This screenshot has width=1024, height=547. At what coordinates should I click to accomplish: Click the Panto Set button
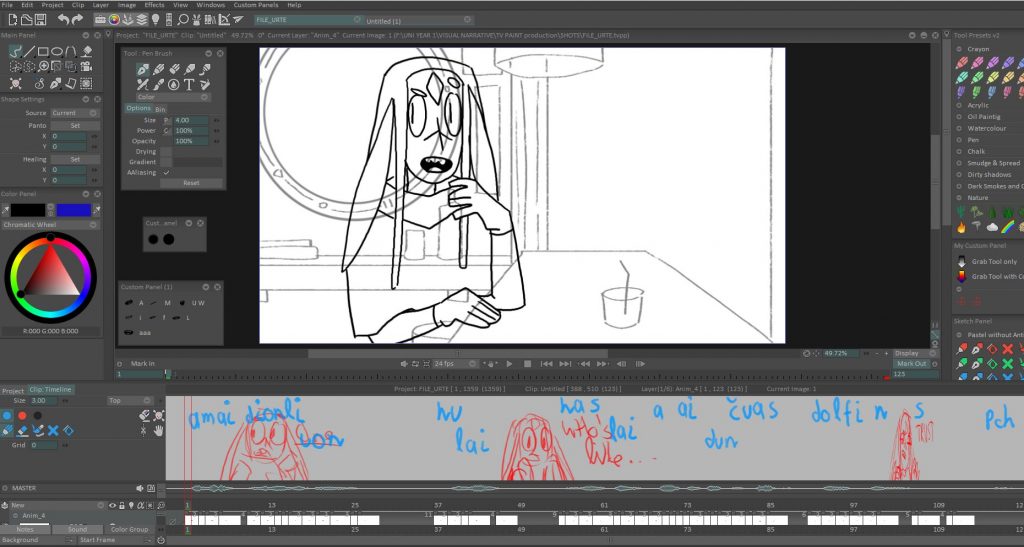point(75,125)
